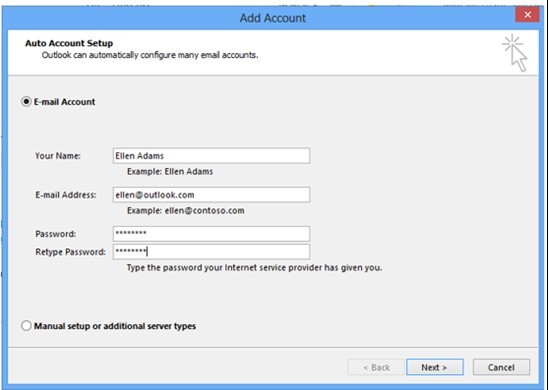This screenshot has width=549, height=390.
Task: Click the cursor sparkle wizard icon
Action: pyautogui.click(x=515, y=53)
